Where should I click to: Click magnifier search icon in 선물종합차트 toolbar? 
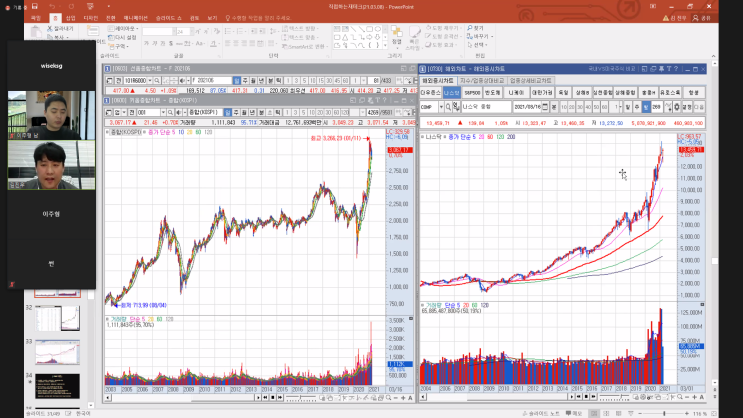click(157, 81)
